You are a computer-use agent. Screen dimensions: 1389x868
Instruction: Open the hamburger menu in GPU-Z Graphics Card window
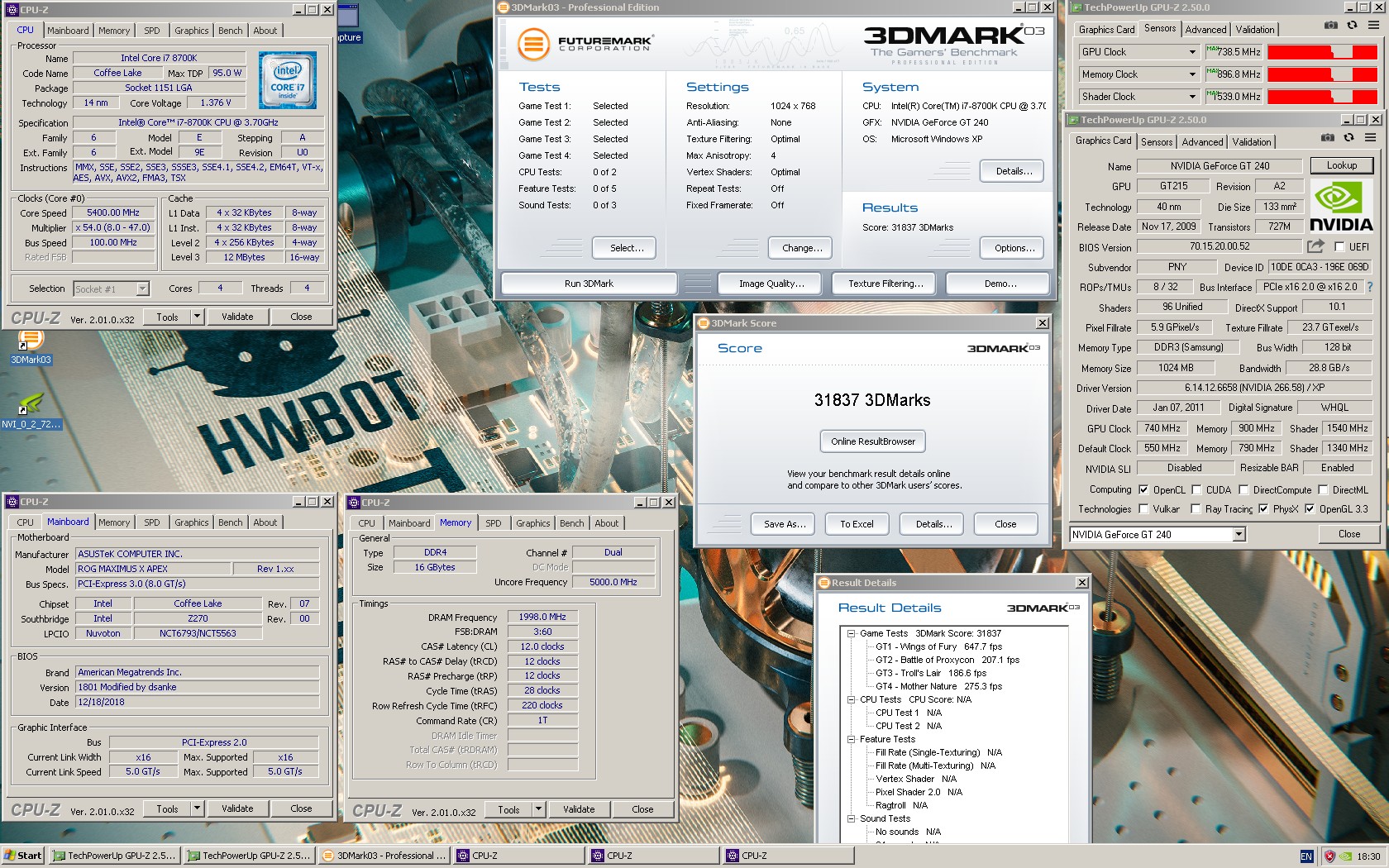pyautogui.click(x=1370, y=138)
